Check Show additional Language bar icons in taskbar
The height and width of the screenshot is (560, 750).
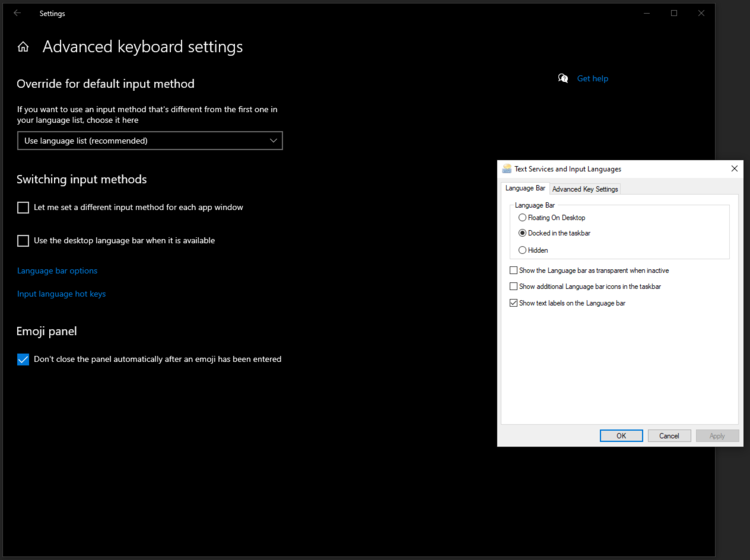[x=513, y=286]
